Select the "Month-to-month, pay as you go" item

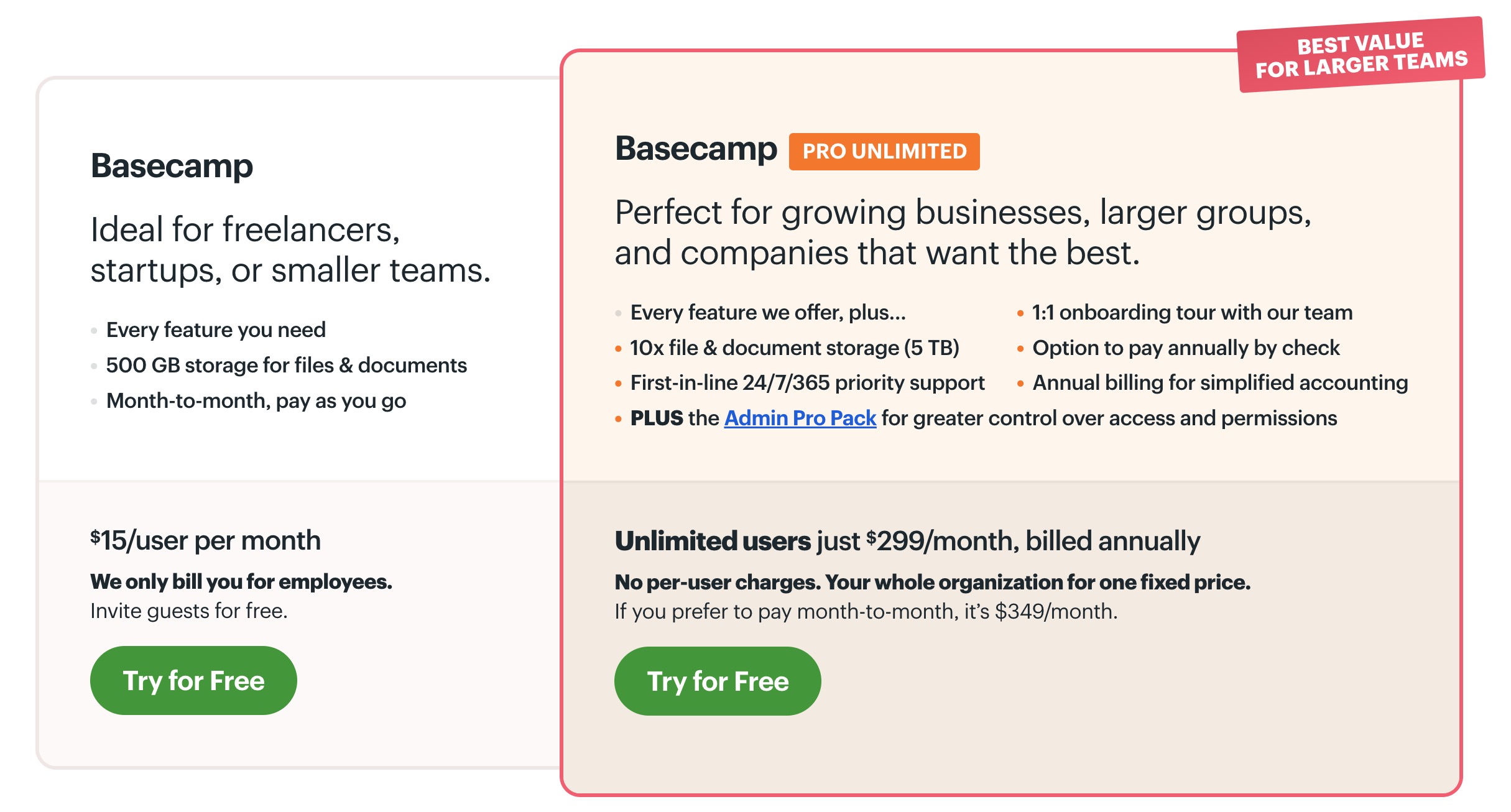point(256,401)
